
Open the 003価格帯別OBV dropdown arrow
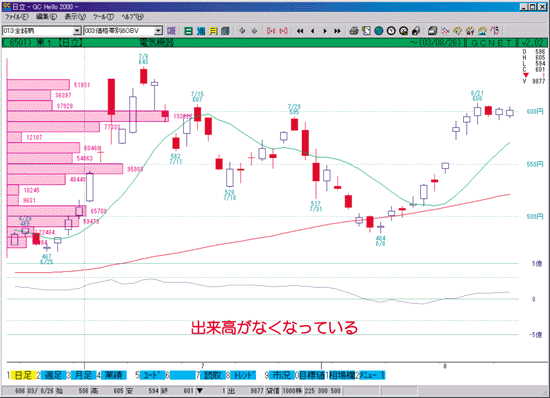pyautogui.click(x=158, y=31)
